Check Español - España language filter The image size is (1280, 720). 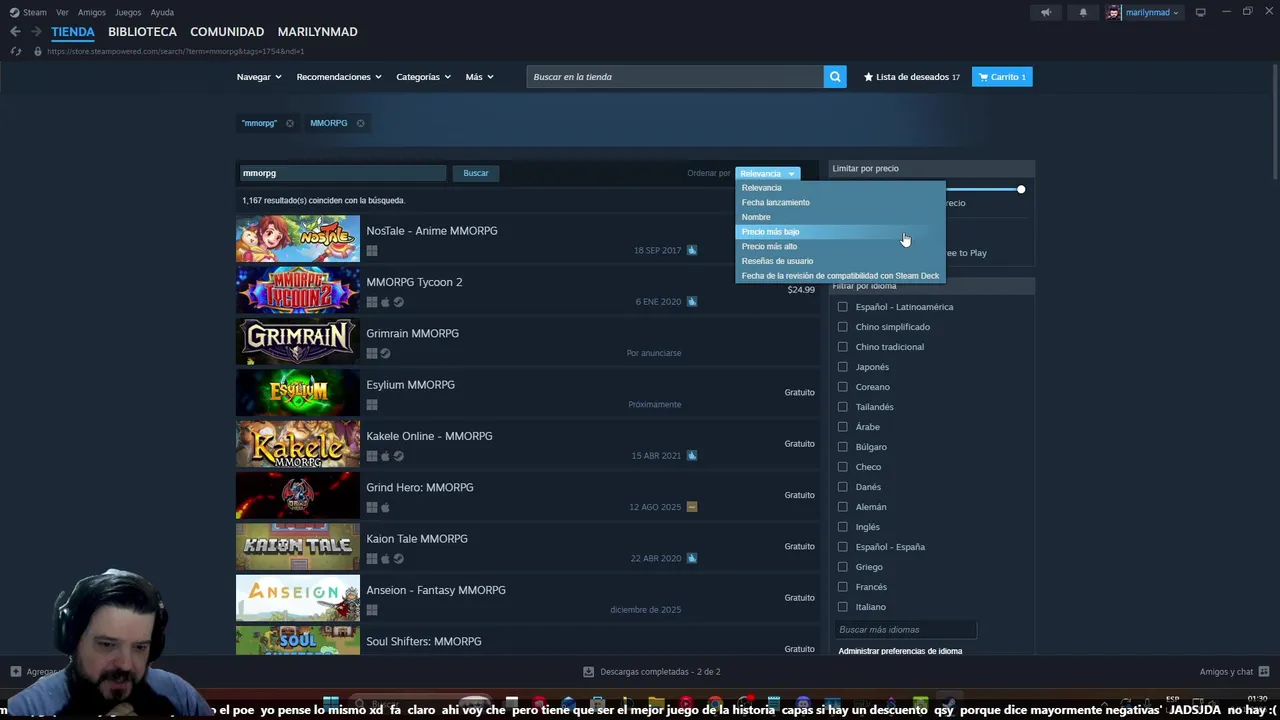[x=842, y=547]
